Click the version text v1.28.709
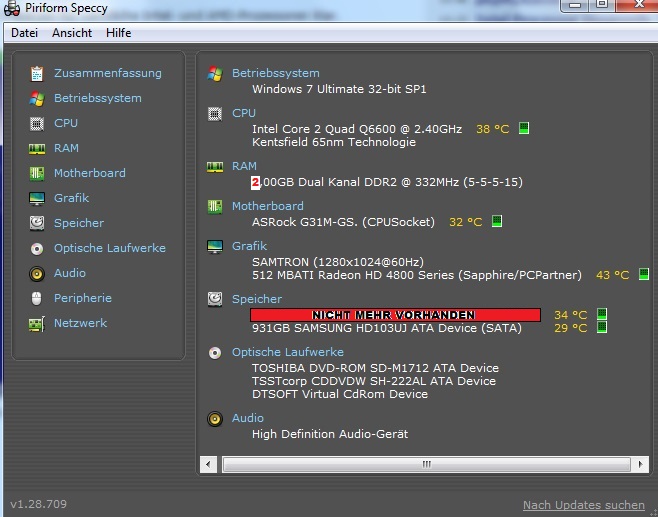Image resolution: width=658 pixels, height=517 pixels. pos(39,504)
